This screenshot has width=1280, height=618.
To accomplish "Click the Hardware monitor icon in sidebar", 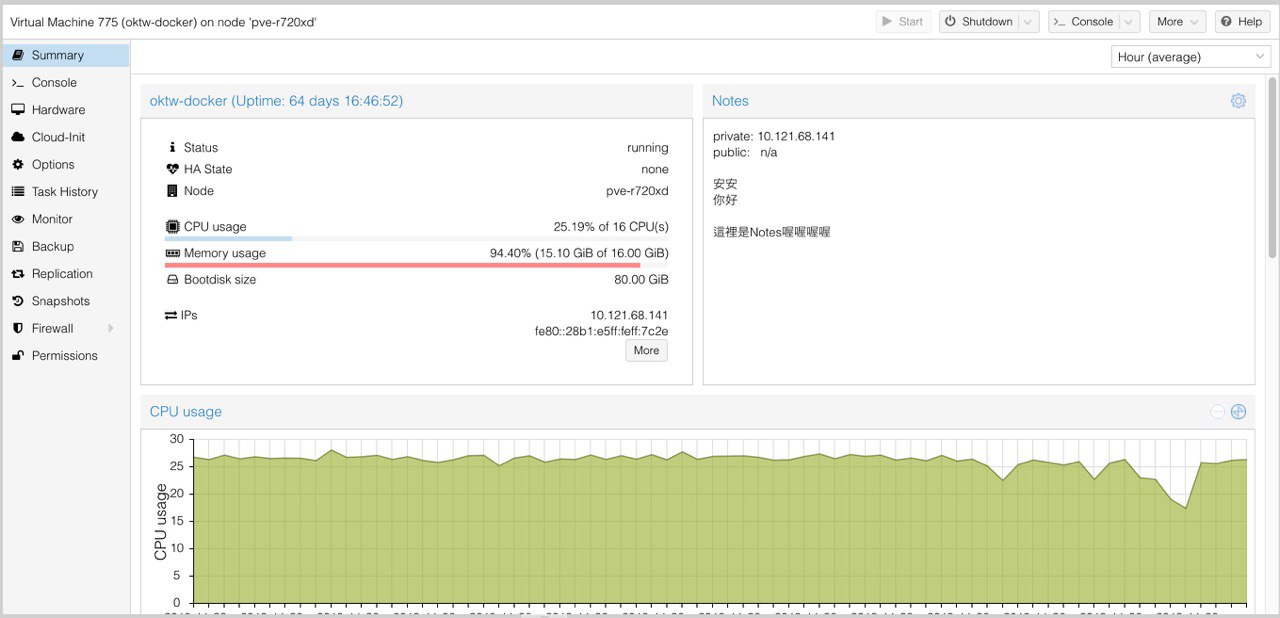I will tap(18, 110).
